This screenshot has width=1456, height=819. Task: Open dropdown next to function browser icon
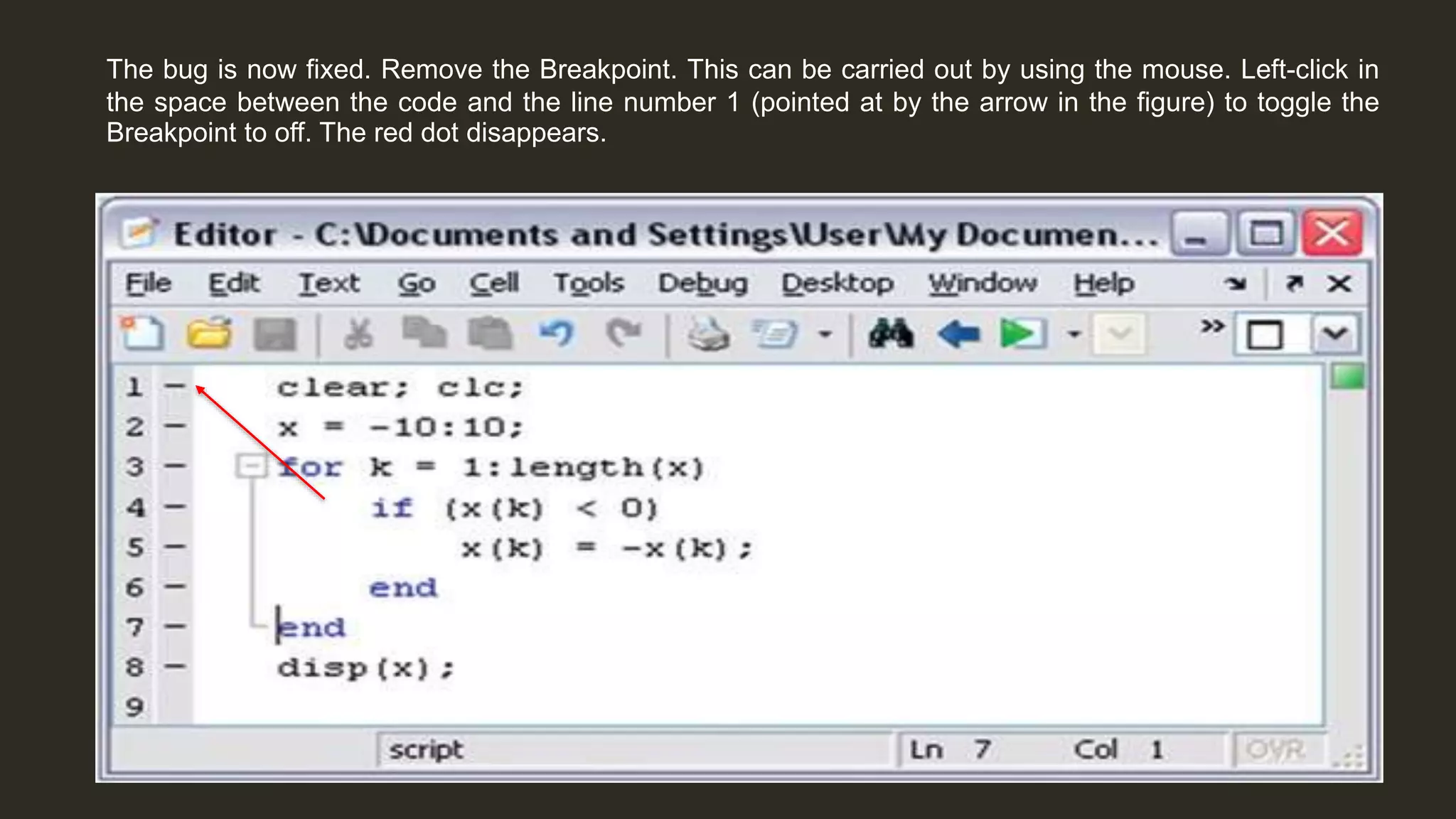coord(825,334)
